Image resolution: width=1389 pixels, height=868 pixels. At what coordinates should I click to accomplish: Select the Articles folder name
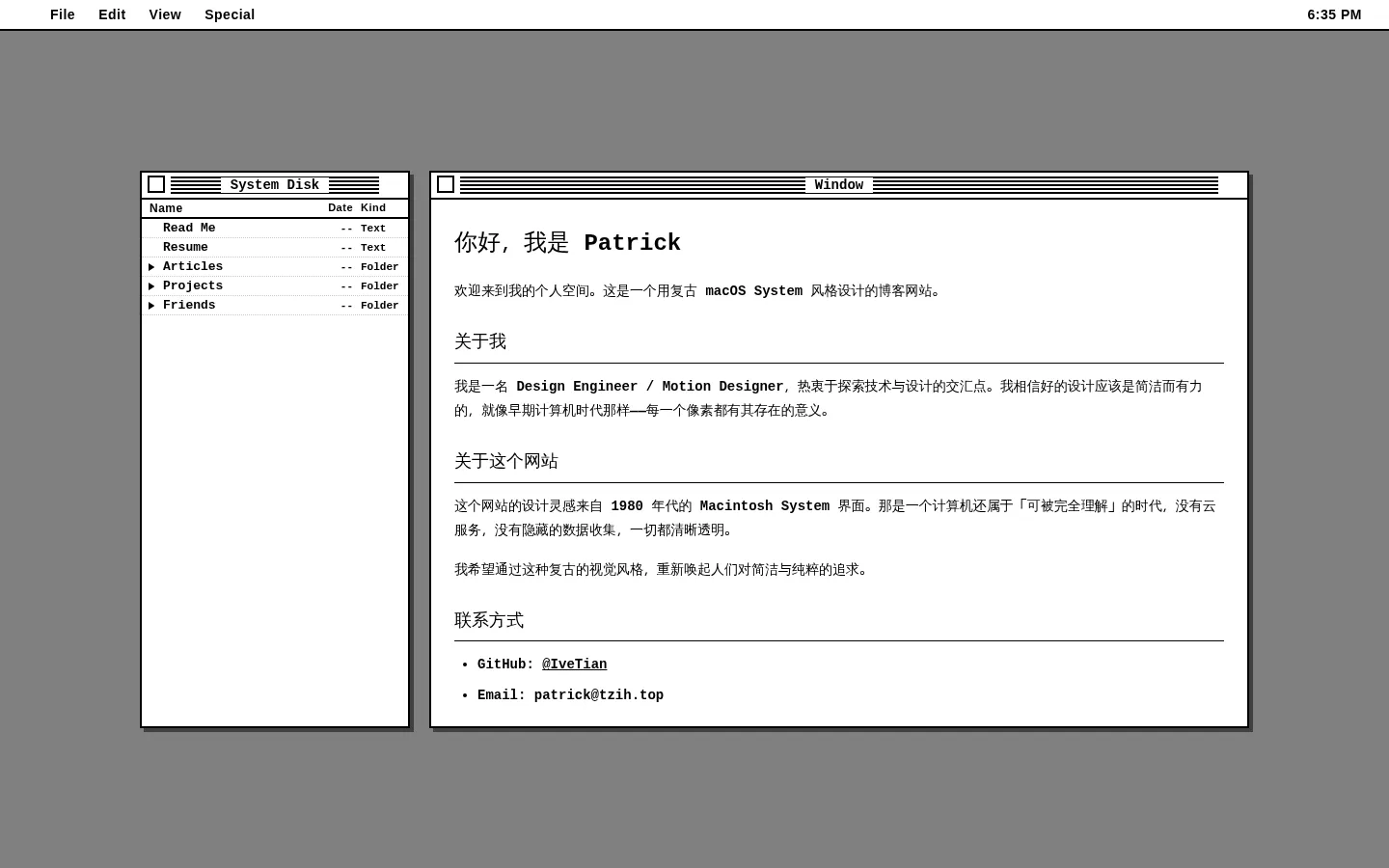[193, 267]
